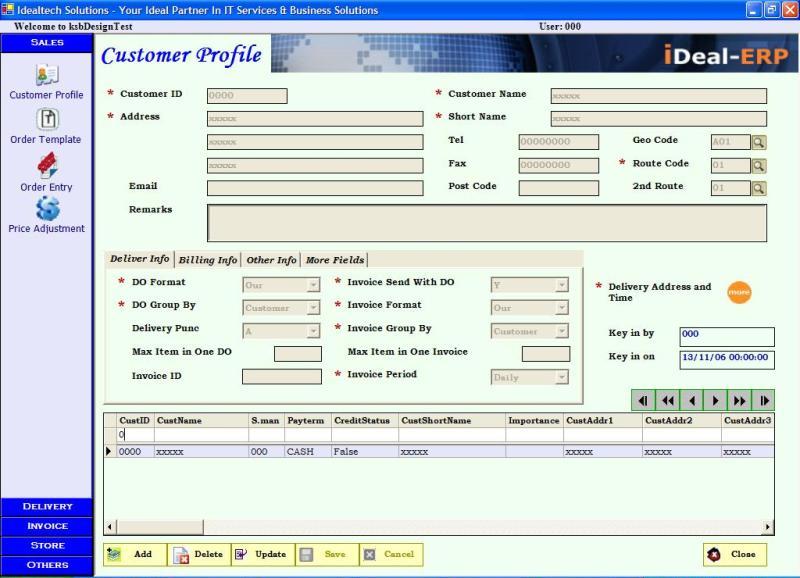Go to the first record
Screen dimensions: 800x578
643,400
